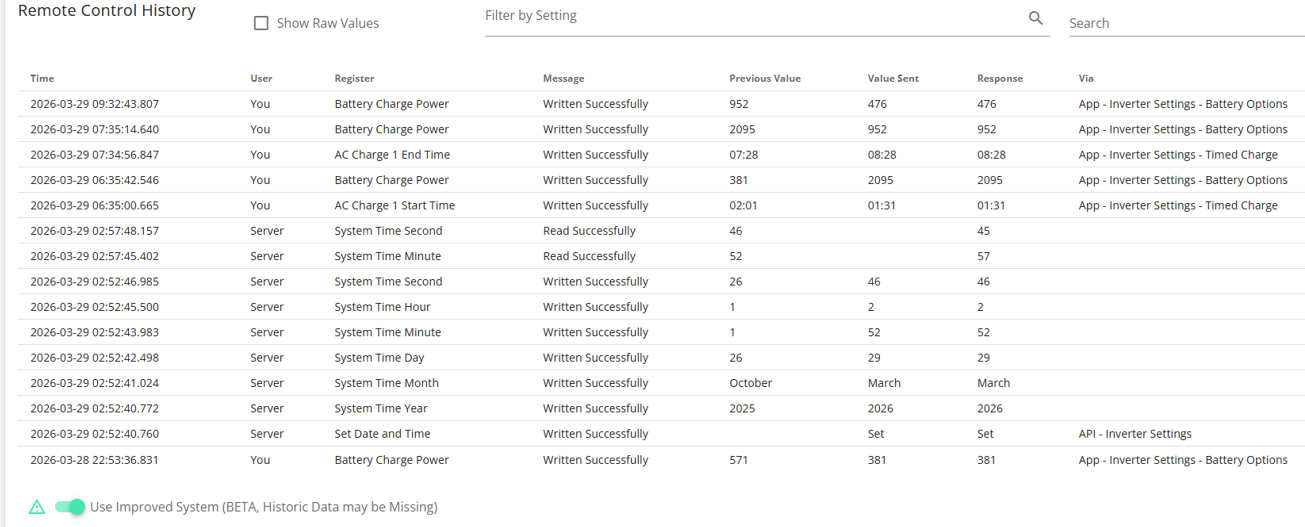Sort by the User column header
Viewport: 1305px width, 527px height.
coord(261,78)
